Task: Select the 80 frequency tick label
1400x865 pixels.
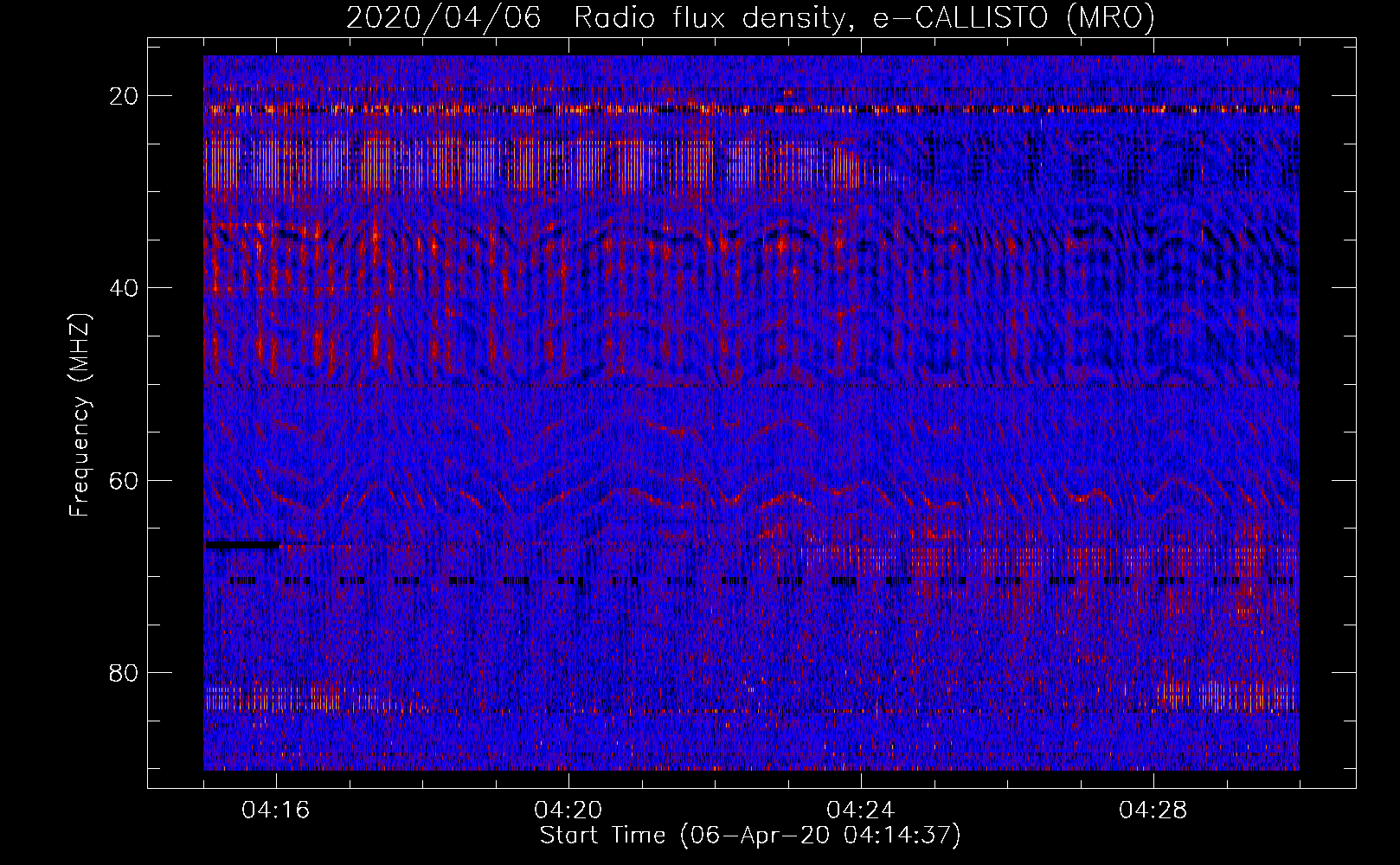Action: pyautogui.click(x=125, y=672)
